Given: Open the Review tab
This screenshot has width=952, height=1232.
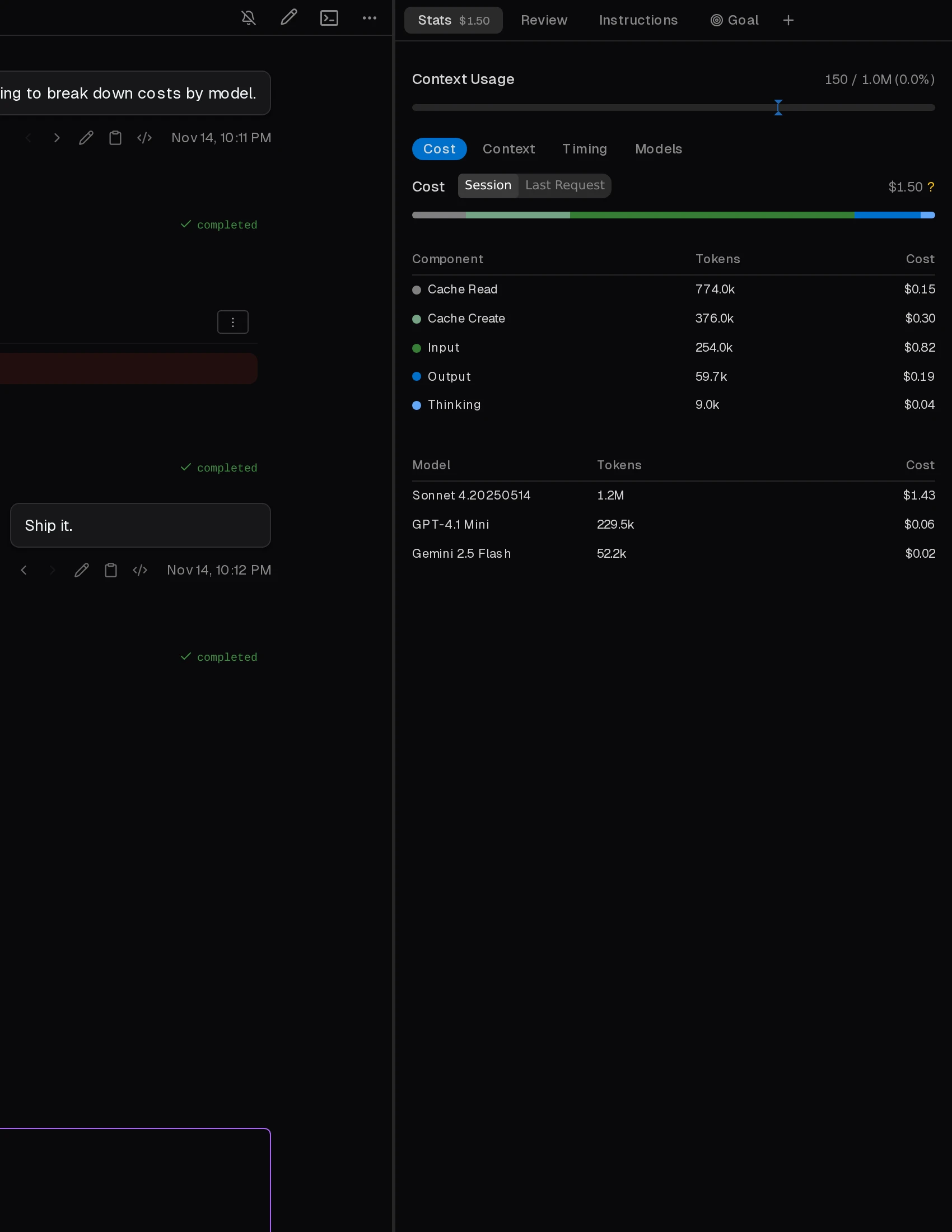Looking at the screenshot, I should click(544, 20).
